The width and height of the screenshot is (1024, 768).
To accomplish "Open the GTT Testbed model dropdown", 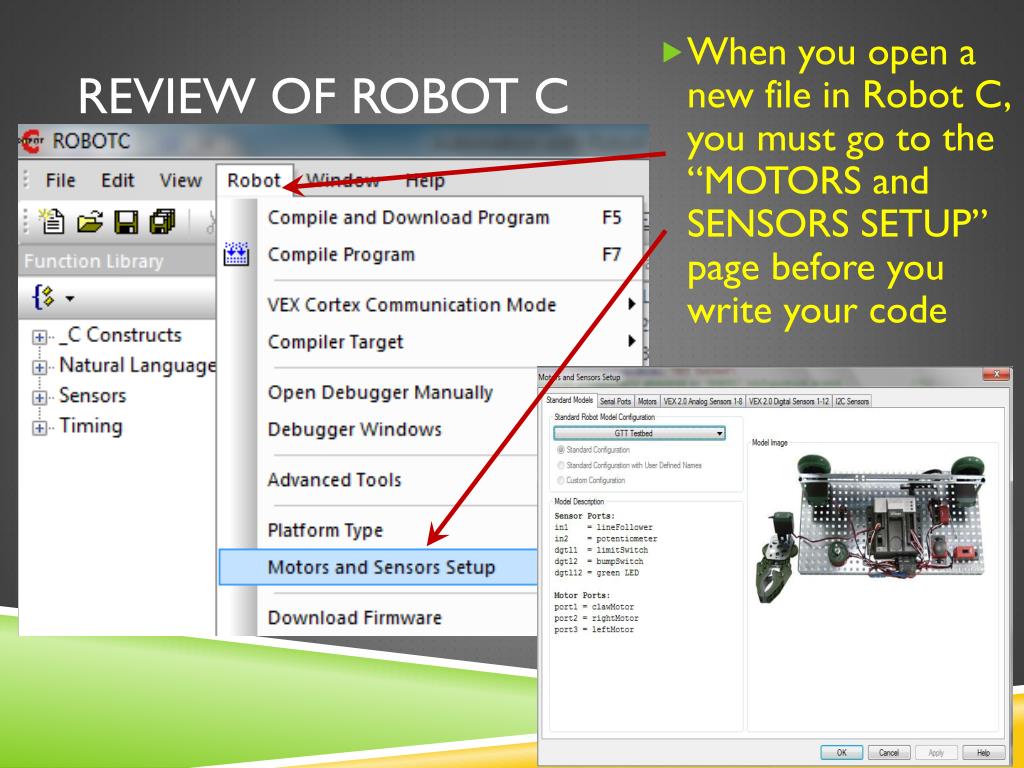I will click(x=639, y=433).
